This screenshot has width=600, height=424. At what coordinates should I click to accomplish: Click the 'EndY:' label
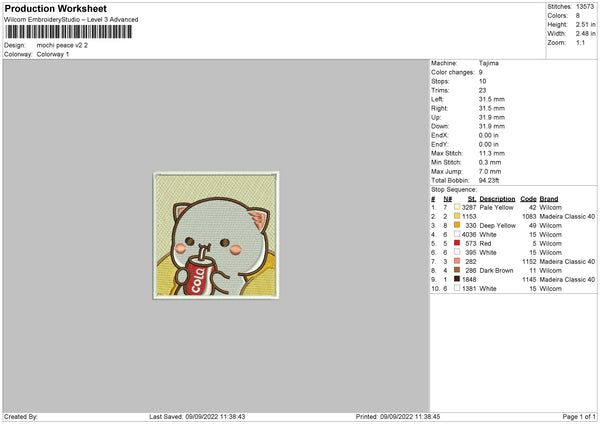440,144
